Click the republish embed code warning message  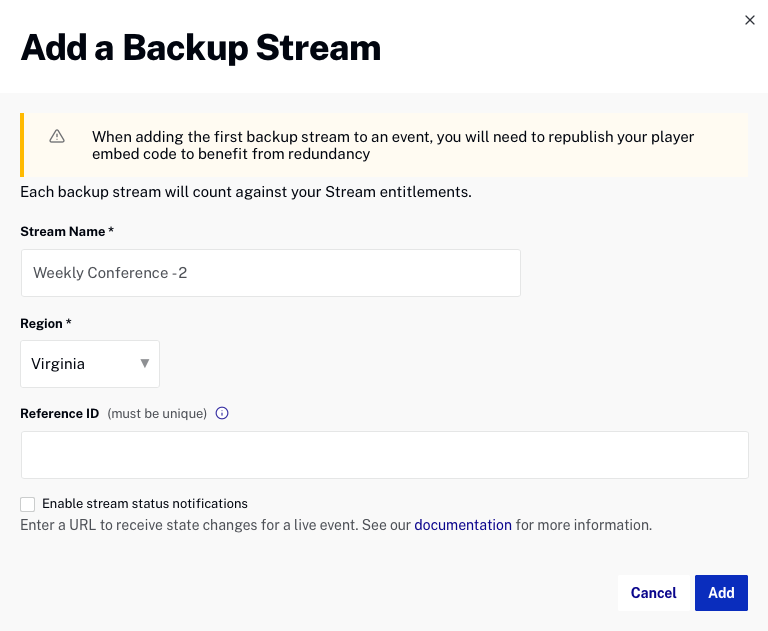point(393,145)
